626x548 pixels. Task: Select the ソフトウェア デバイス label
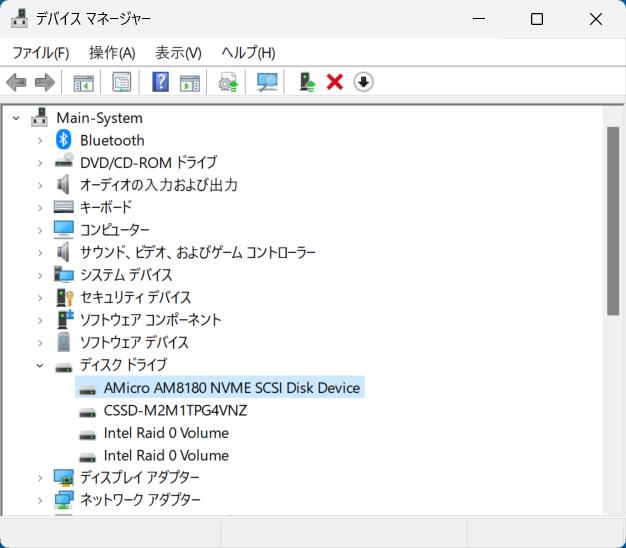point(134,342)
